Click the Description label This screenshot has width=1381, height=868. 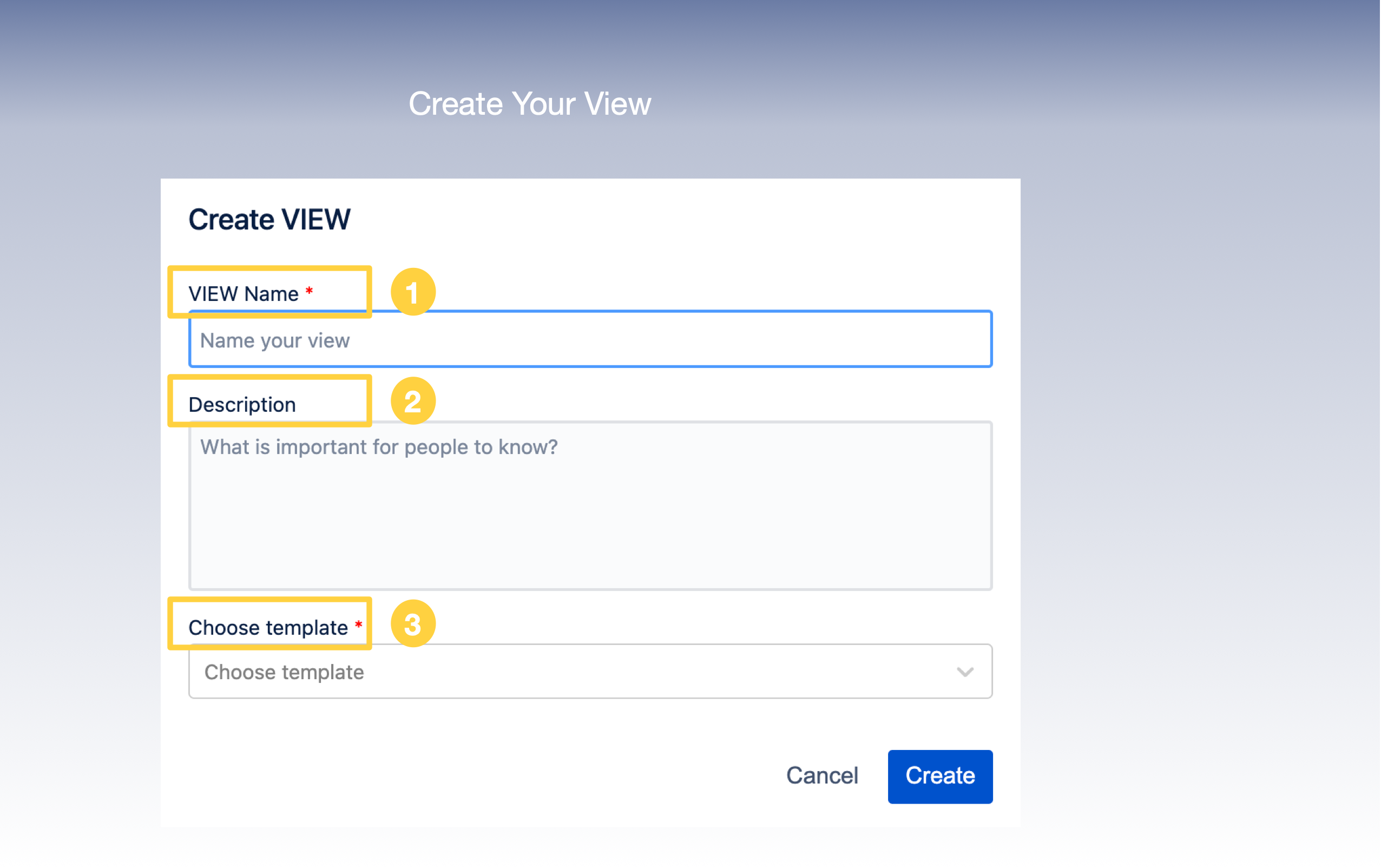coord(242,404)
